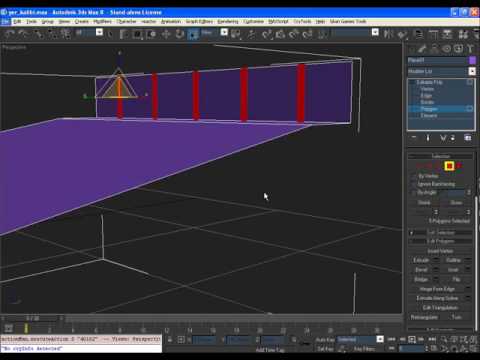Click the Extrude button
Viewport: 480px width, 360px height.
(421, 260)
